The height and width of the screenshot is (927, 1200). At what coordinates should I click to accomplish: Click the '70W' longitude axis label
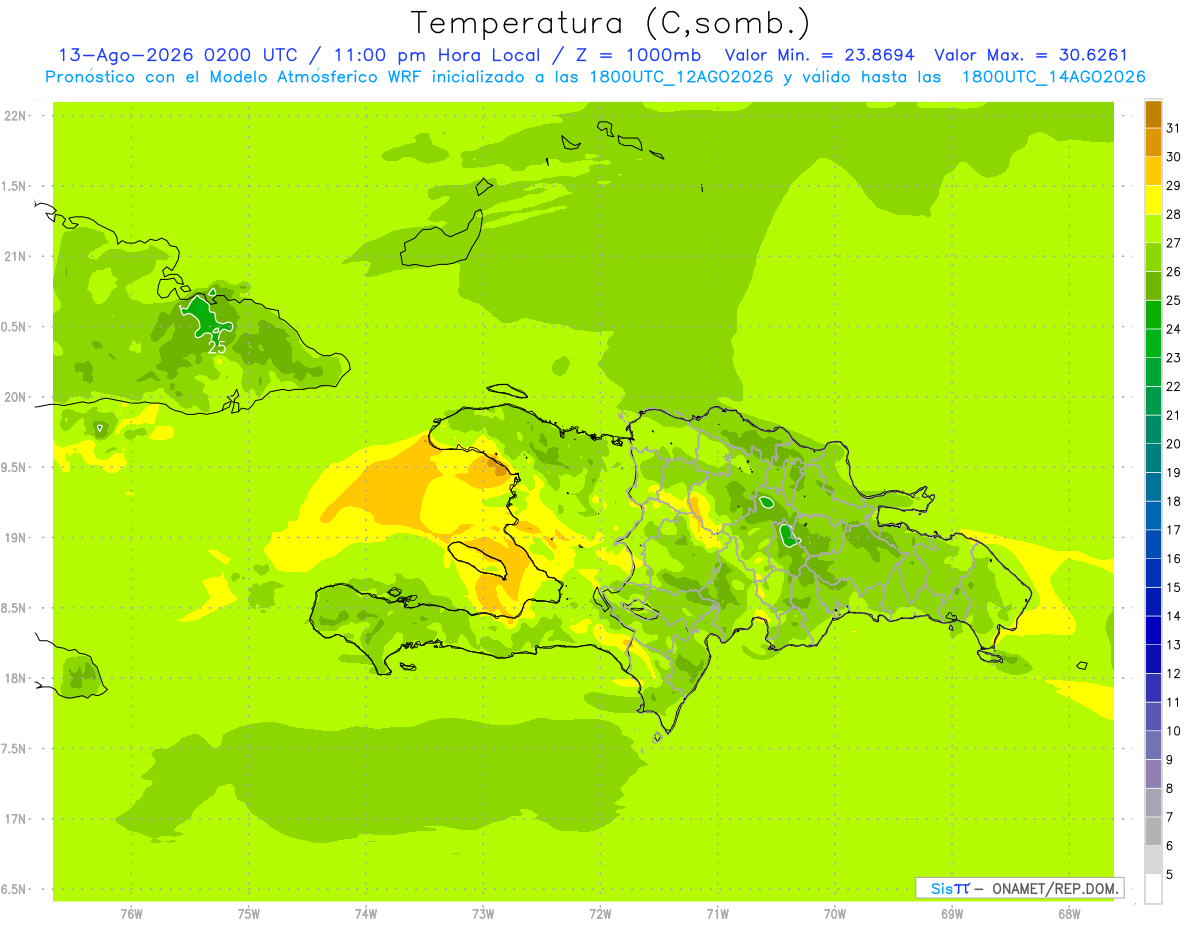(835, 914)
